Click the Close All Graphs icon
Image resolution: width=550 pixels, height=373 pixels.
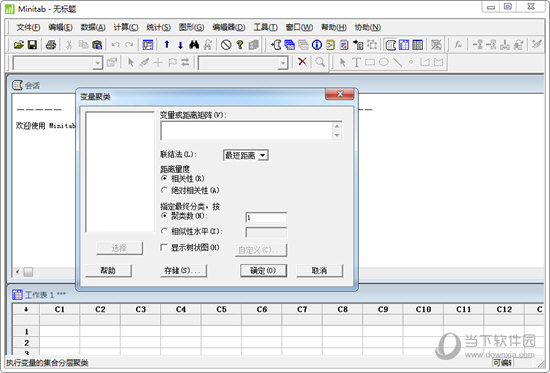(436, 45)
